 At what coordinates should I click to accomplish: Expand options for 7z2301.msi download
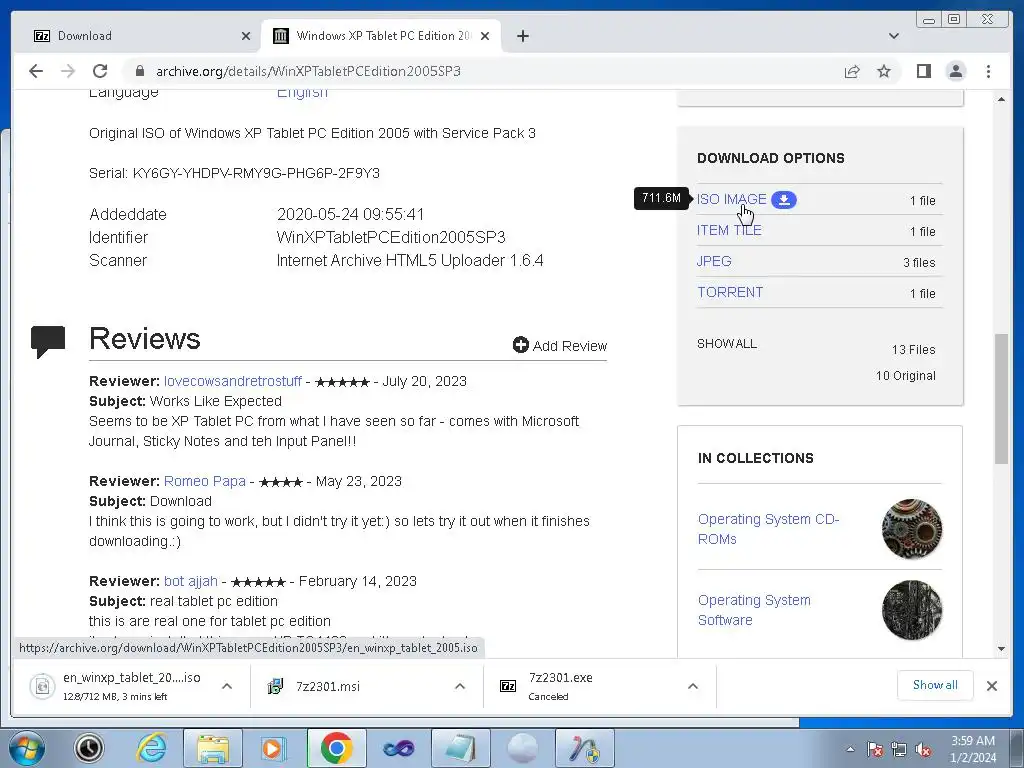[x=460, y=686]
